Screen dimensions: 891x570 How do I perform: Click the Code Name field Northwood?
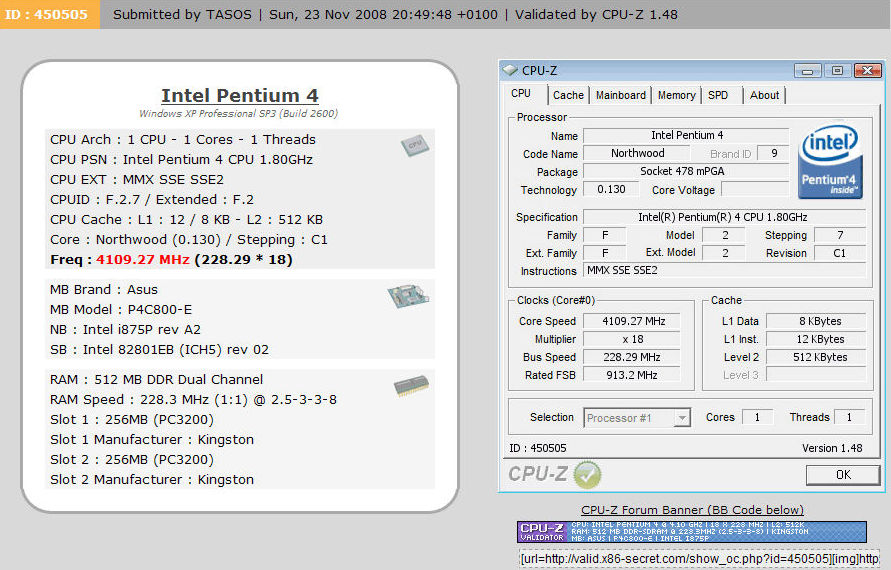[x=637, y=153]
